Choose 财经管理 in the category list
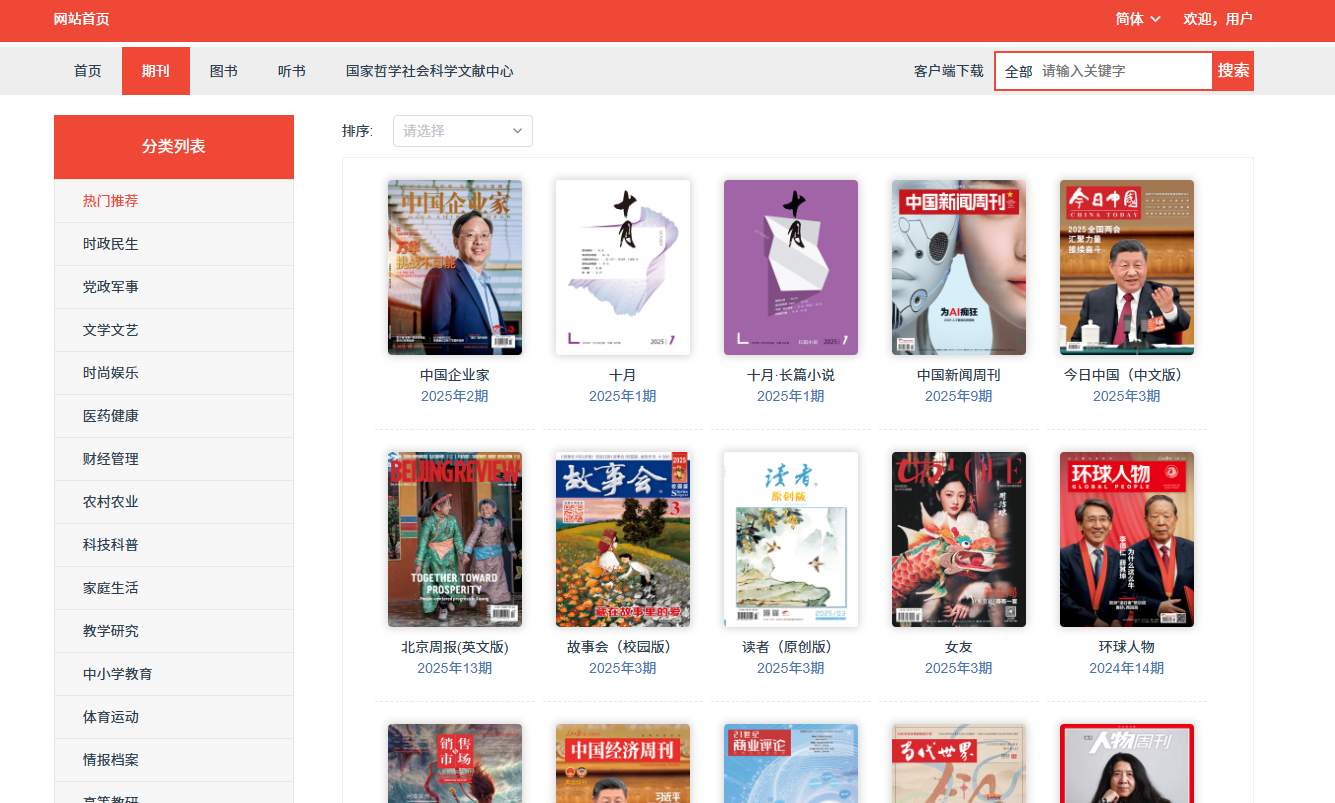 click(x=111, y=459)
